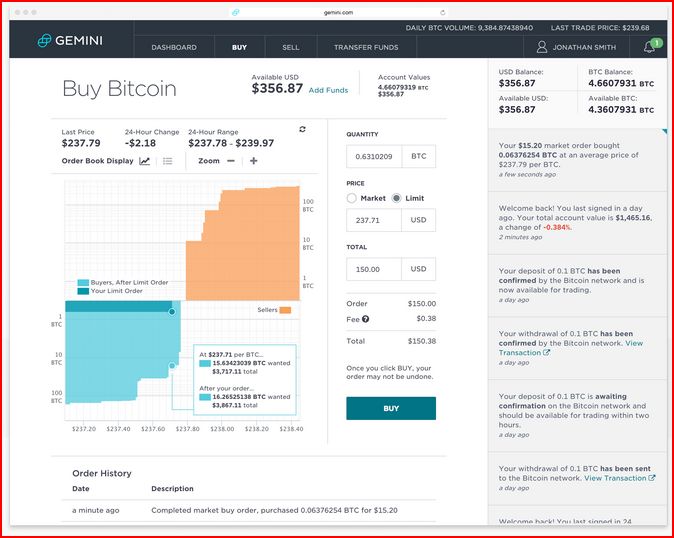Image resolution: width=674 pixels, height=538 pixels.
Task: Click the Add Funds link
Action: click(328, 90)
